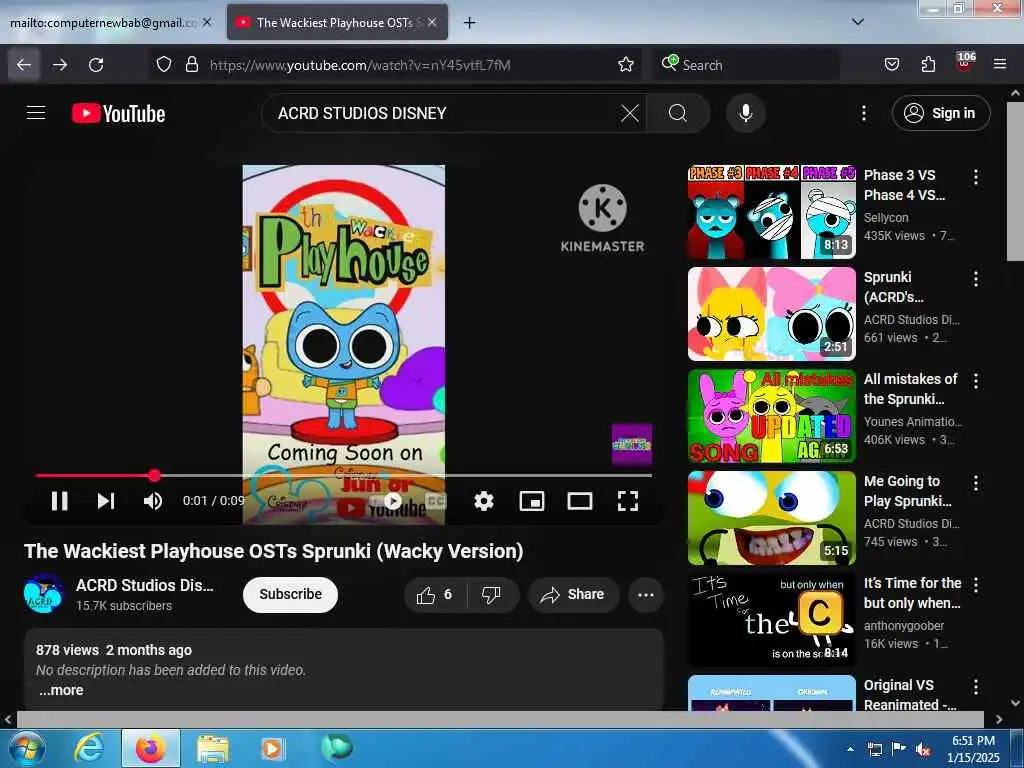
Task: List all tabs dropdown arrow
Action: click(857, 22)
